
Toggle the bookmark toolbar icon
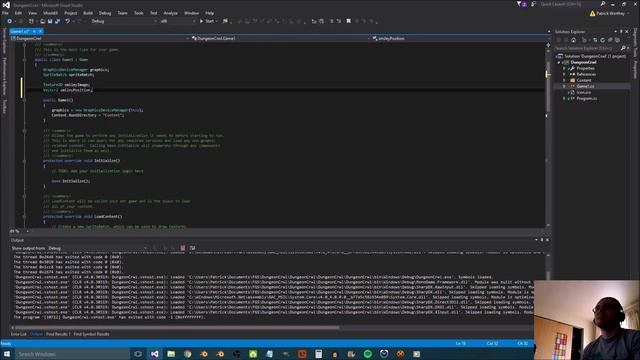349,21
